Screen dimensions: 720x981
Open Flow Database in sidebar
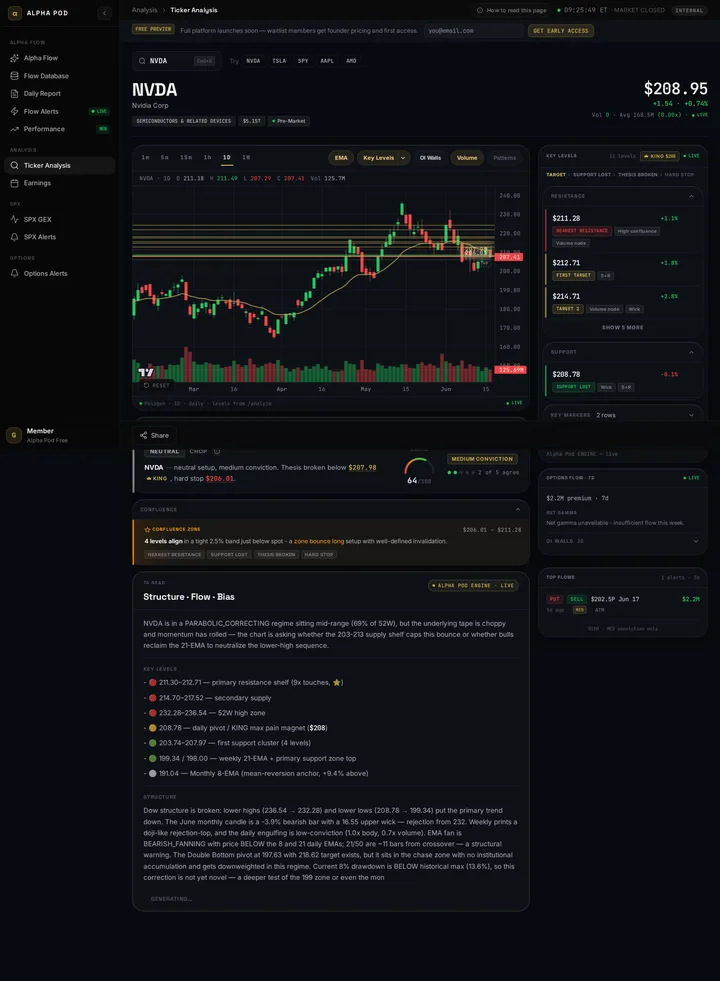pos(59,76)
